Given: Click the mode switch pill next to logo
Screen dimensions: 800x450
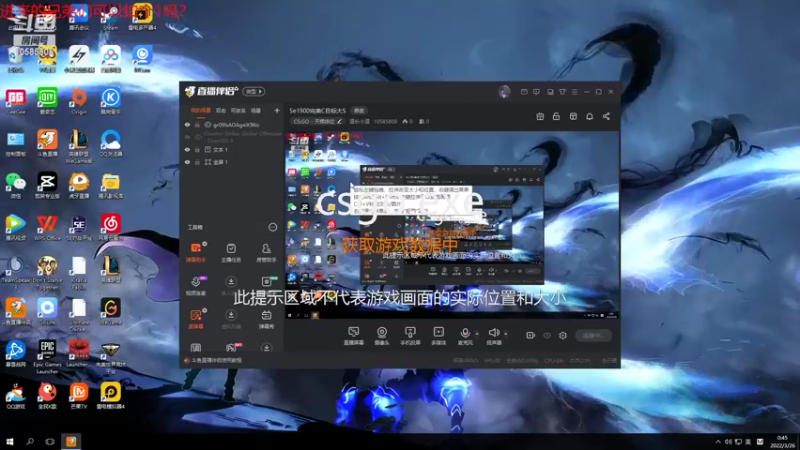Looking at the screenshot, I should 254,91.
